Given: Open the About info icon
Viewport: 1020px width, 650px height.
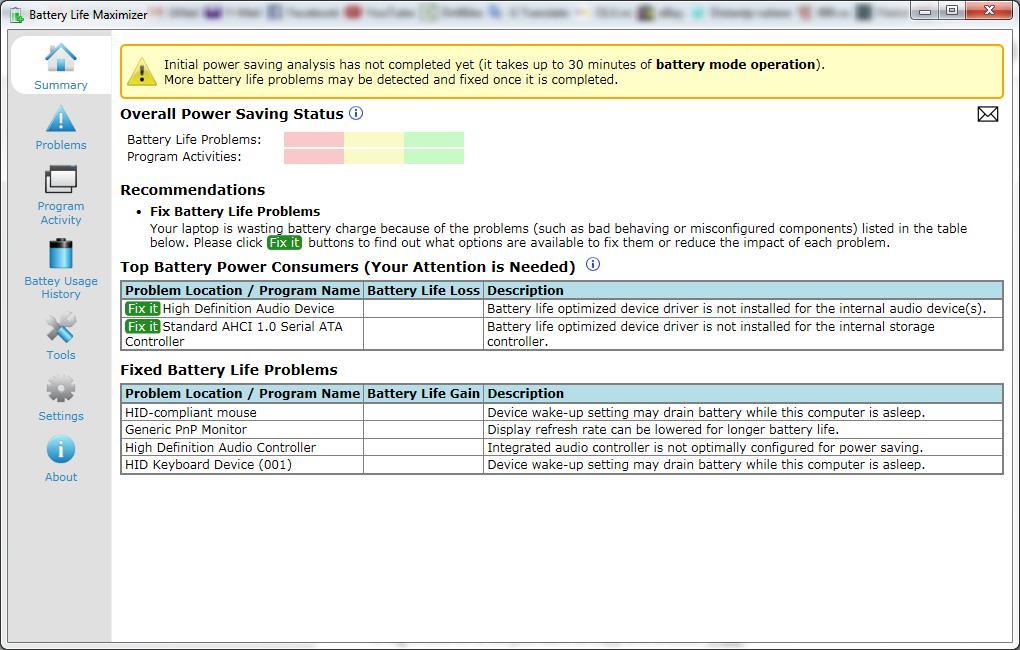Looking at the screenshot, I should coord(60,450).
